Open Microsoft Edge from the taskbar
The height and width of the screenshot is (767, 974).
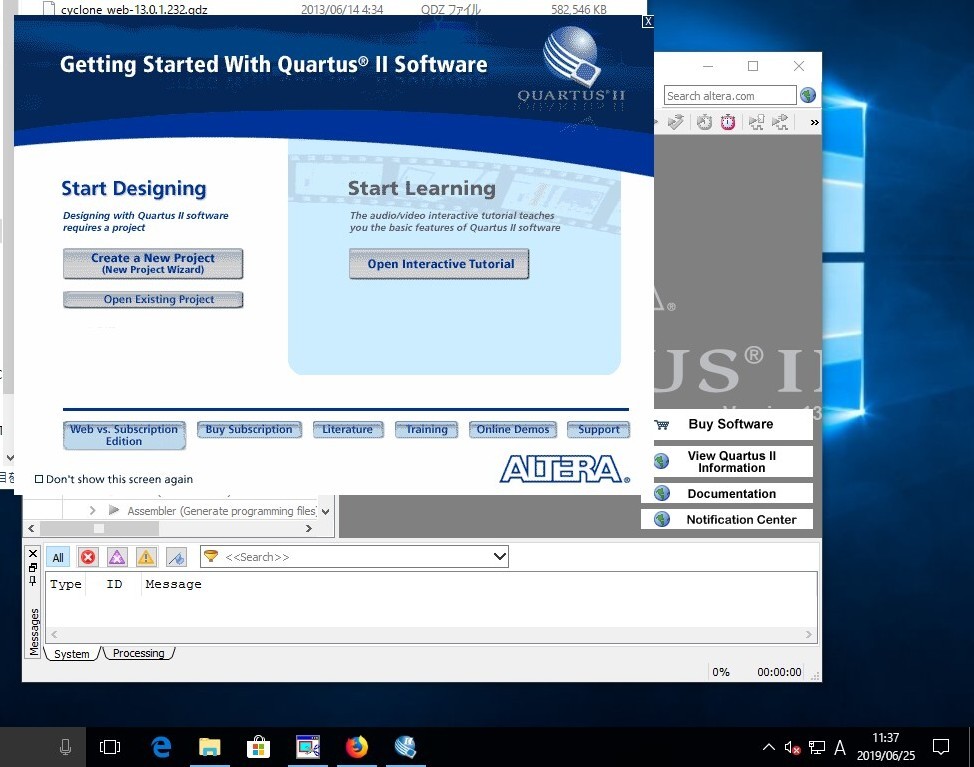pyautogui.click(x=162, y=747)
